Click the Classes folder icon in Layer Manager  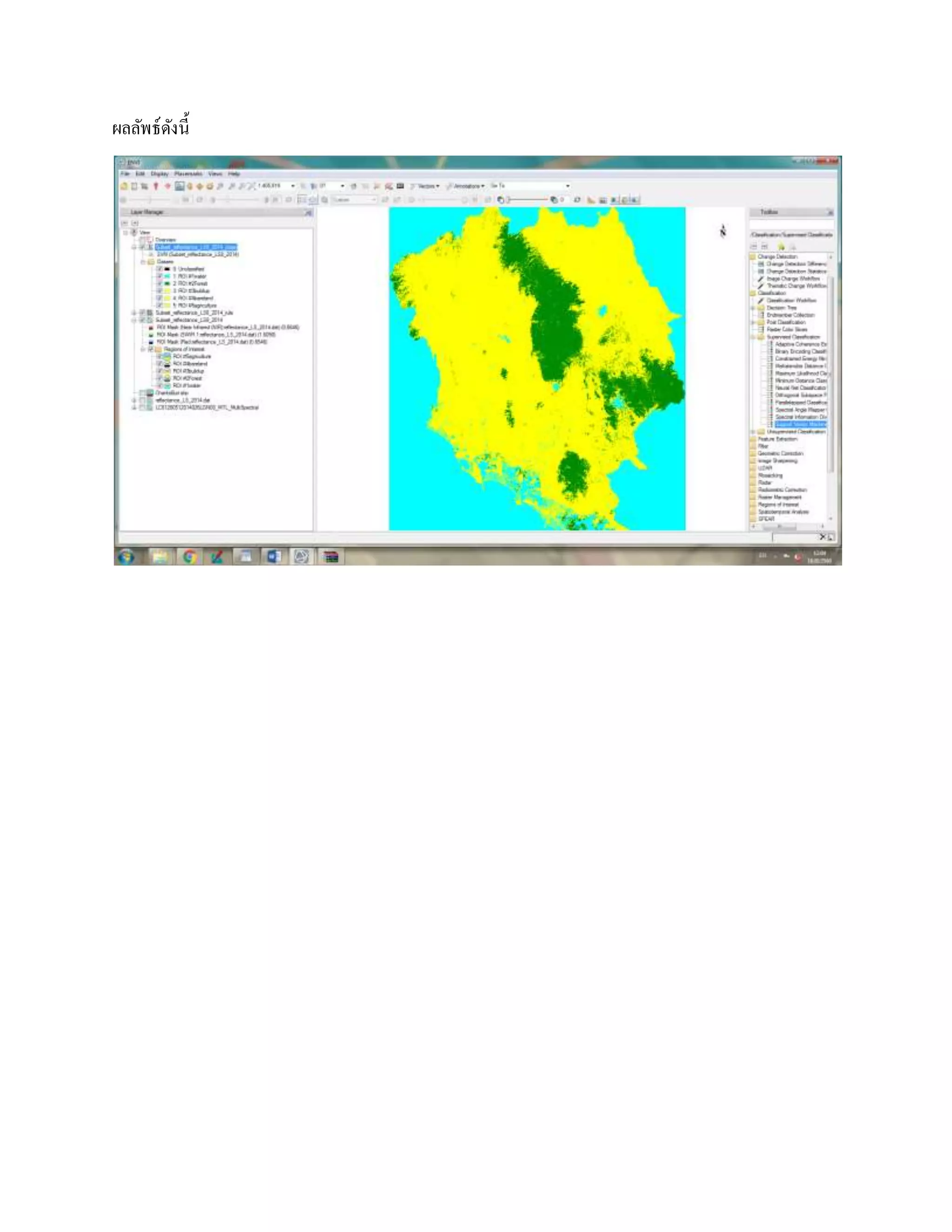(x=151, y=262)
